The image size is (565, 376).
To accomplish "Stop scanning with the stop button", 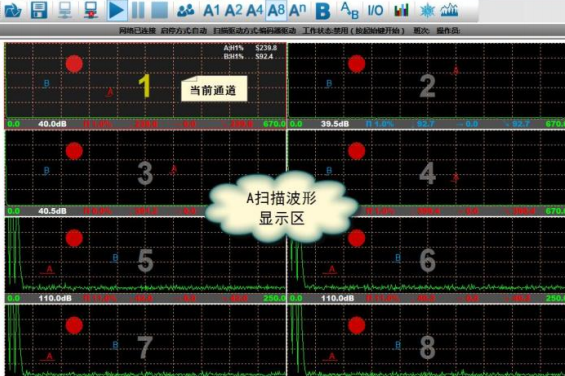I will click(x=159, y=10).
